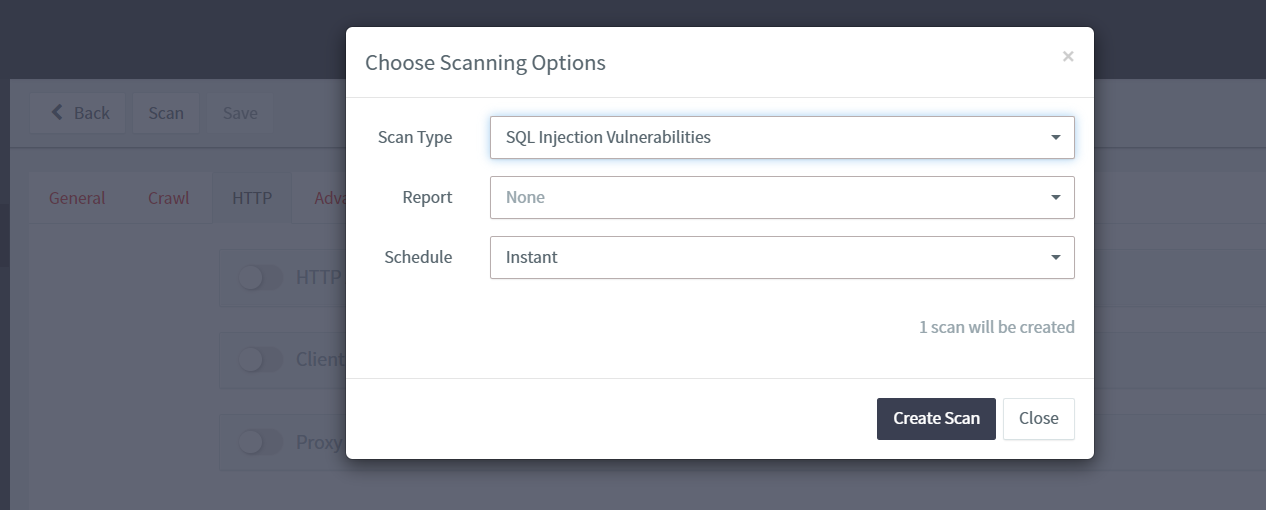This screenshot has width=1266, height=510.
Task: Open the partially hidden Advanced tab
Action: tap(329, 198)
